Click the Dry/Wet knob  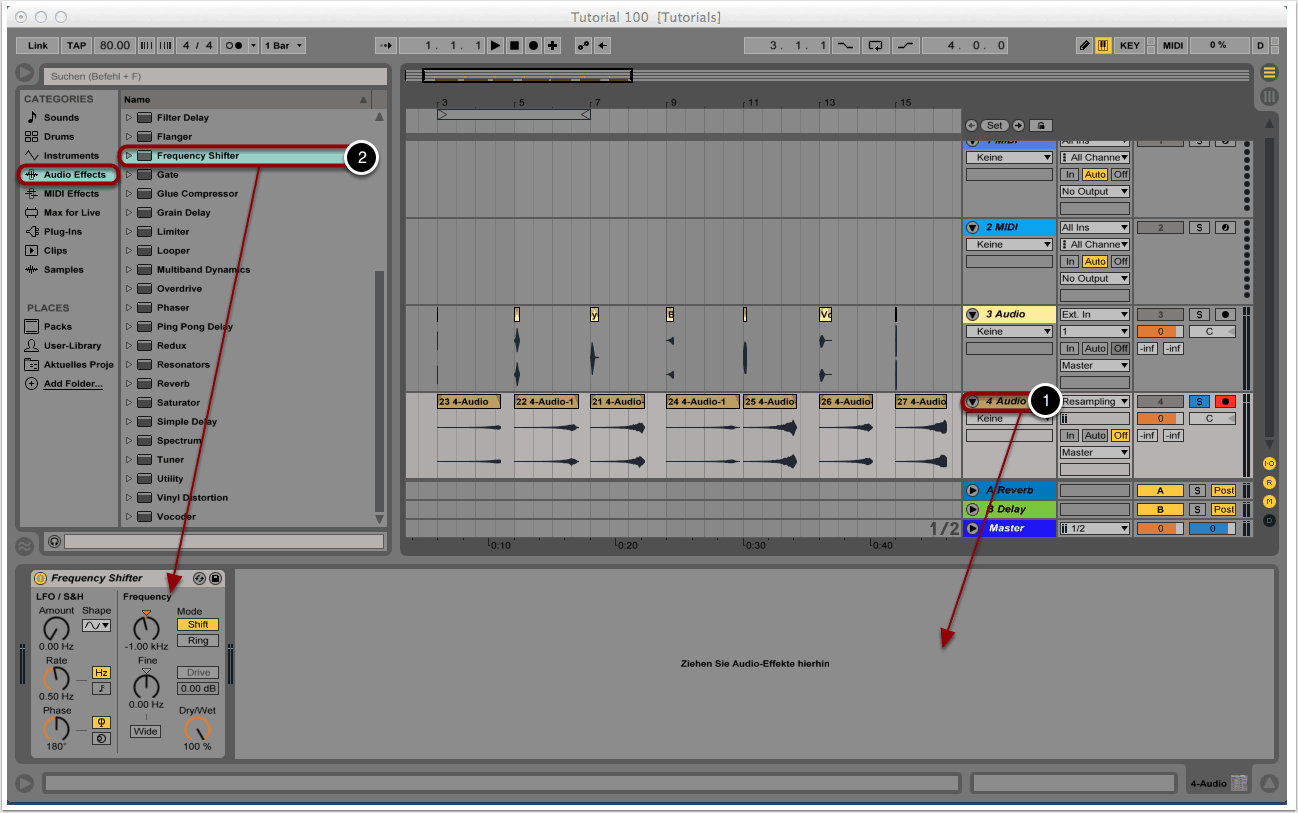click(198, 730)
